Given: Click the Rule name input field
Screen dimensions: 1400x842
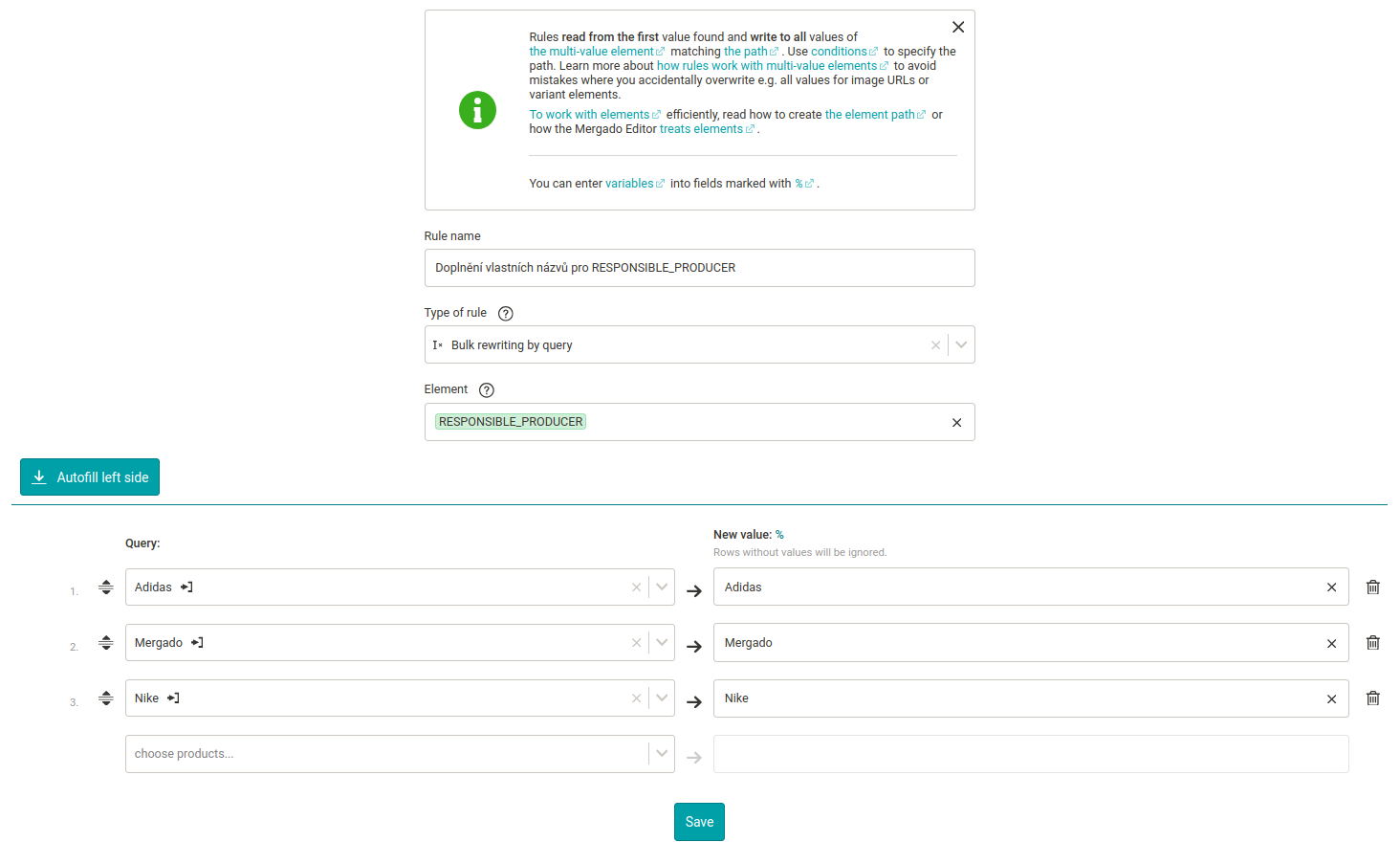Looking at the screenshot, I should (699, 268).
